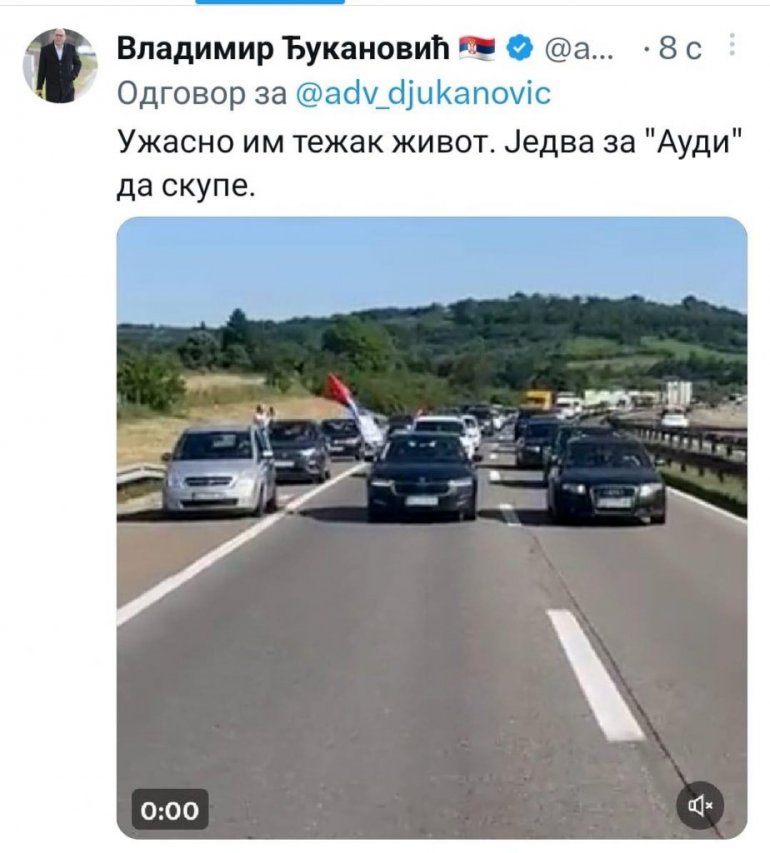Click the Serbian flag emoji beside the name

click(x=477, y=48)
